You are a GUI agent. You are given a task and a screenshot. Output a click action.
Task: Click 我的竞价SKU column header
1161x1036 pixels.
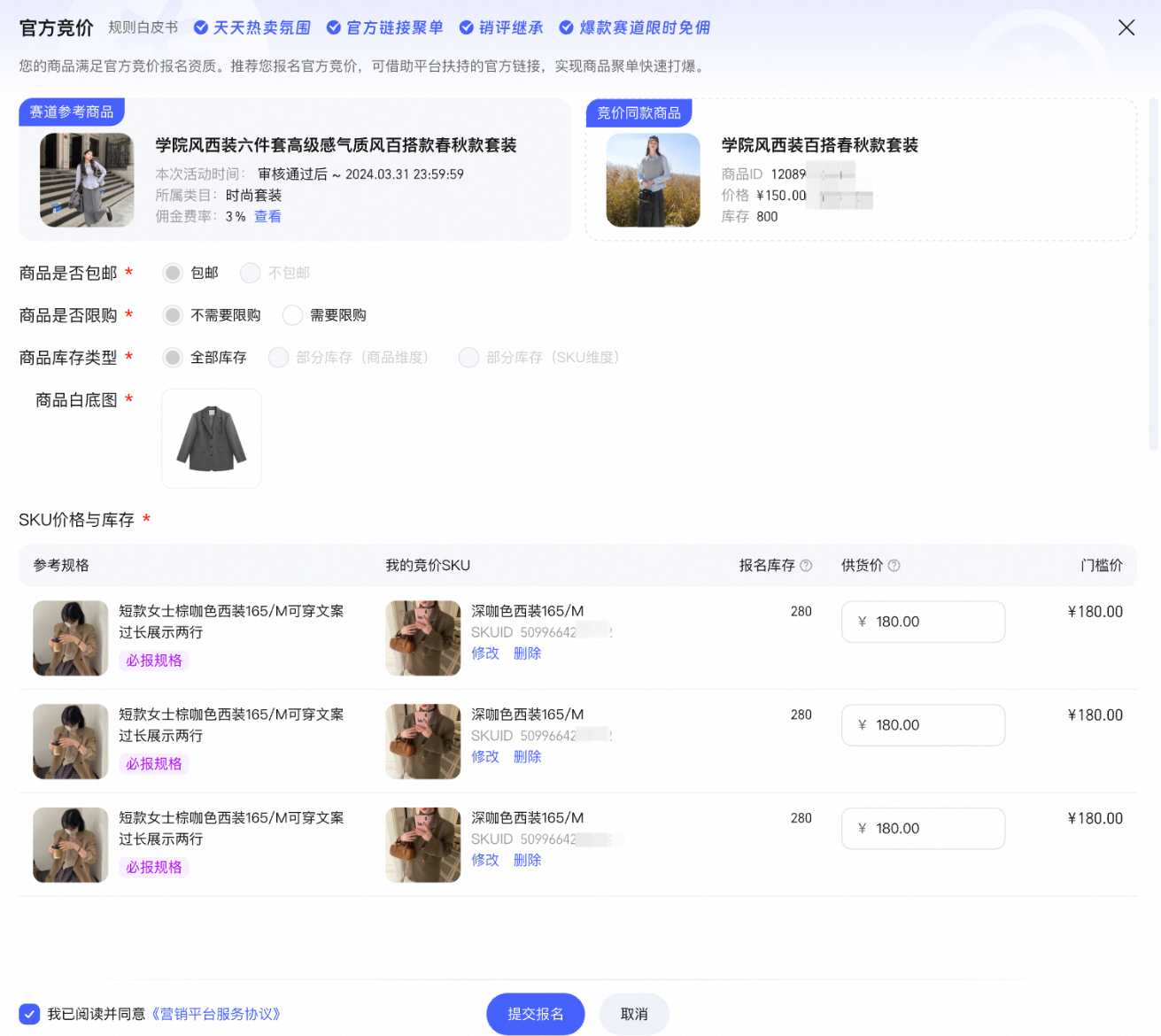point(428,566)
